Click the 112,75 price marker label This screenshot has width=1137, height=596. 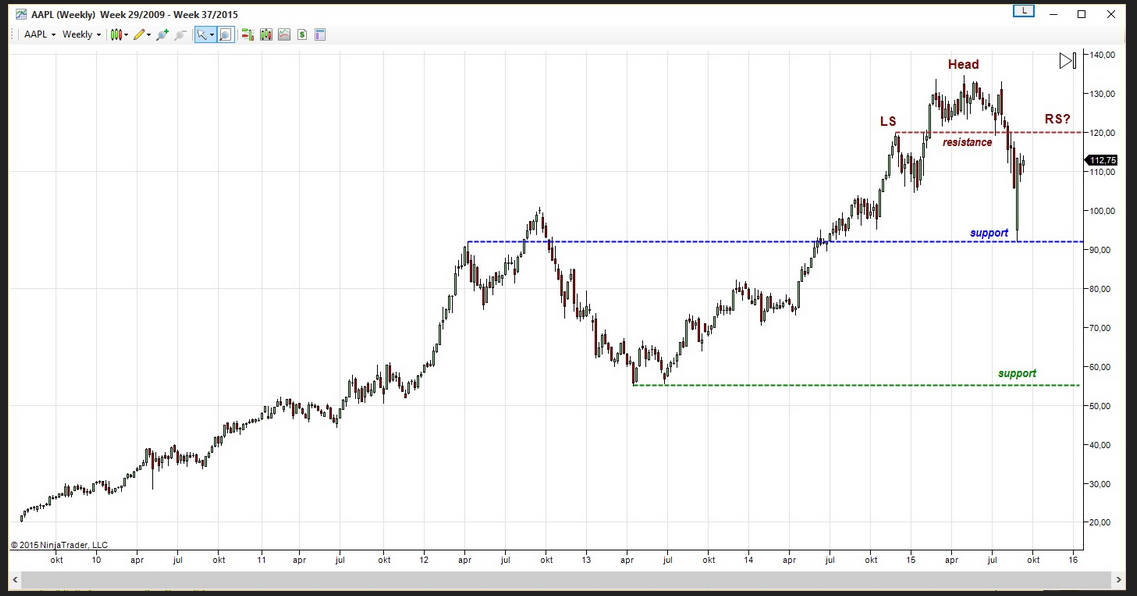pos(1101,159)
